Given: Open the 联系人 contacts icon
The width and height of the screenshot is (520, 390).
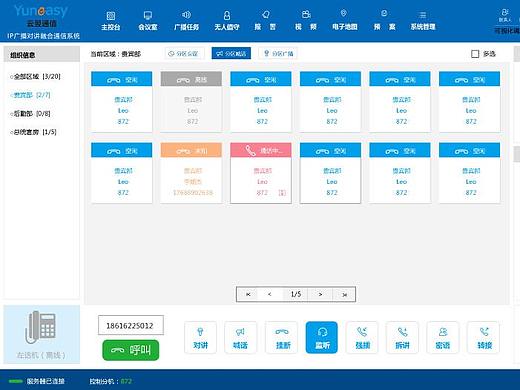Looking at the screenshot, I should pyautogui.click(x=505, y=15).
